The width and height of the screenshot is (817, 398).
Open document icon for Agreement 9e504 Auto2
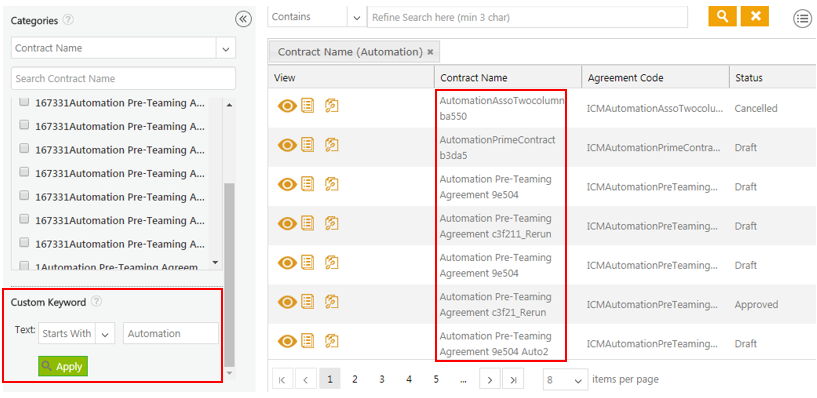[308, 341]
